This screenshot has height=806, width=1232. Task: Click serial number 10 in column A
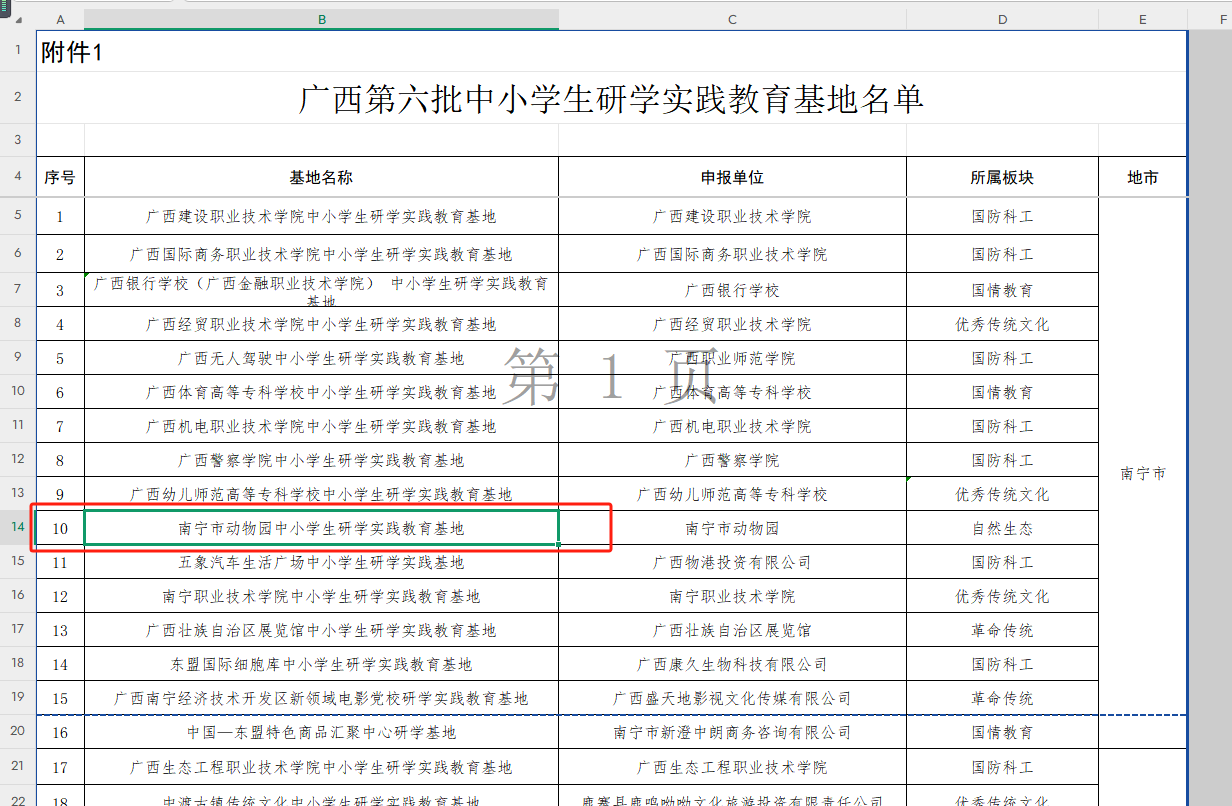pyautogui.click(x=60, y=528)
